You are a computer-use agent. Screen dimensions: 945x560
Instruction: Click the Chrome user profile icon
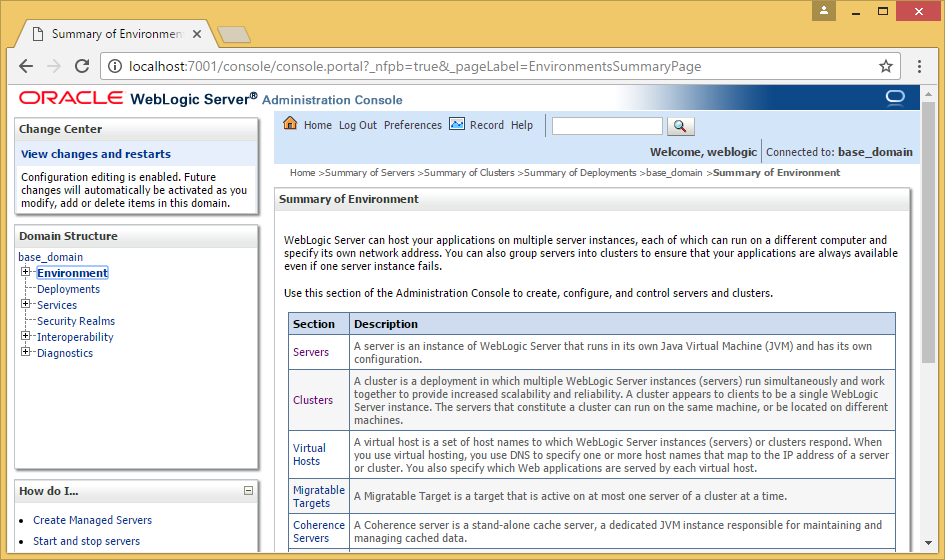823,11
